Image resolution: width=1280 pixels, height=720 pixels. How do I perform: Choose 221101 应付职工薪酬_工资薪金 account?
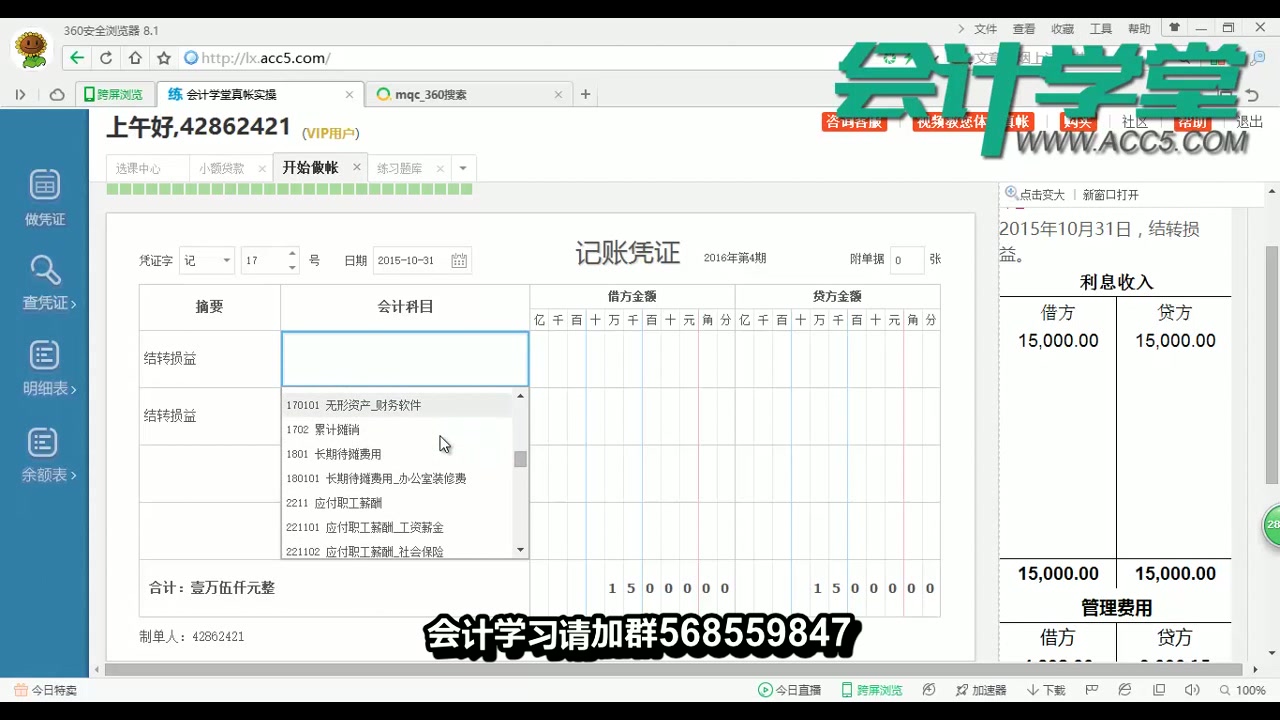click(x=397, y=527)
